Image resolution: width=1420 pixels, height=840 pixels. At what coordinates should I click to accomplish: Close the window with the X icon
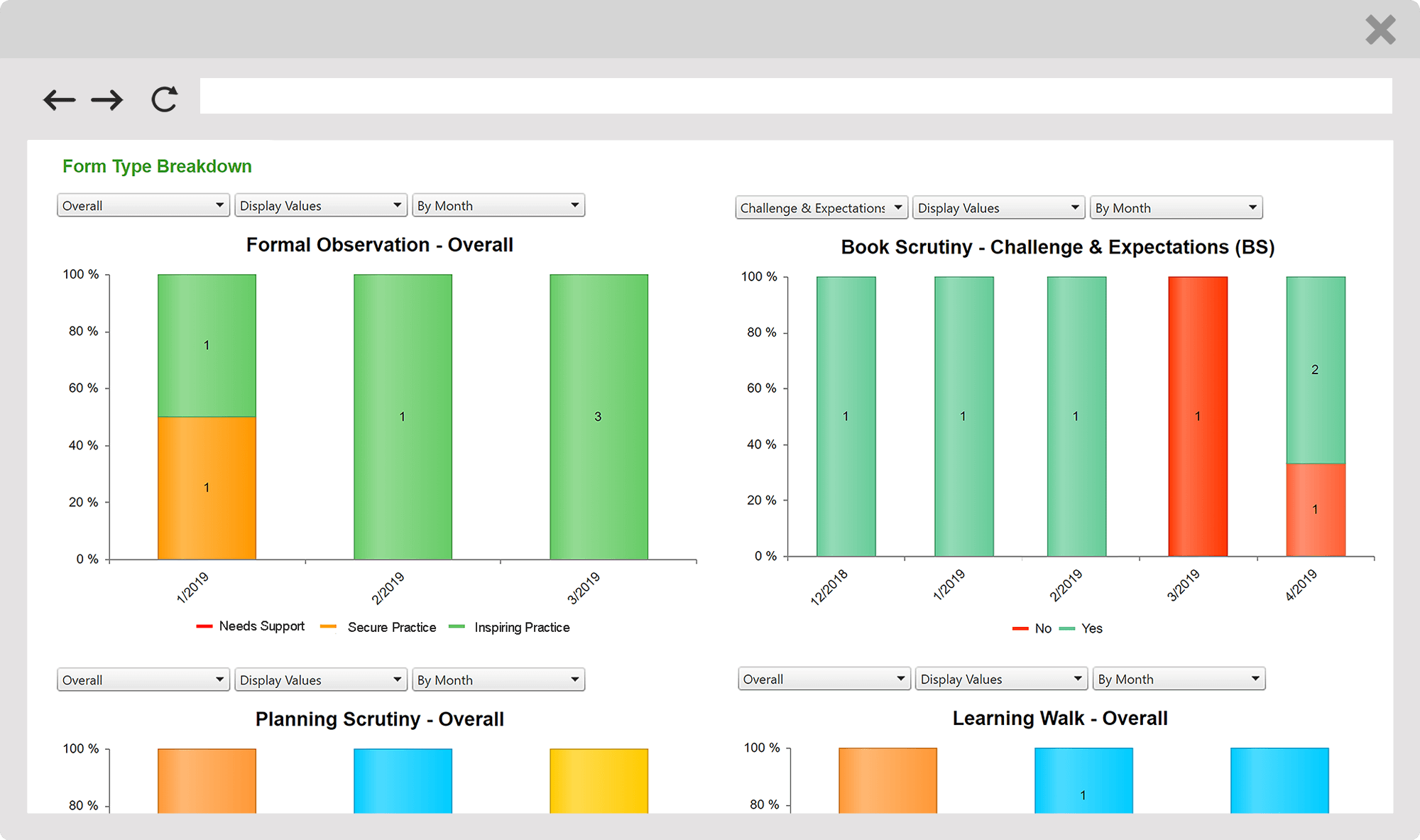pos(1380,30)
